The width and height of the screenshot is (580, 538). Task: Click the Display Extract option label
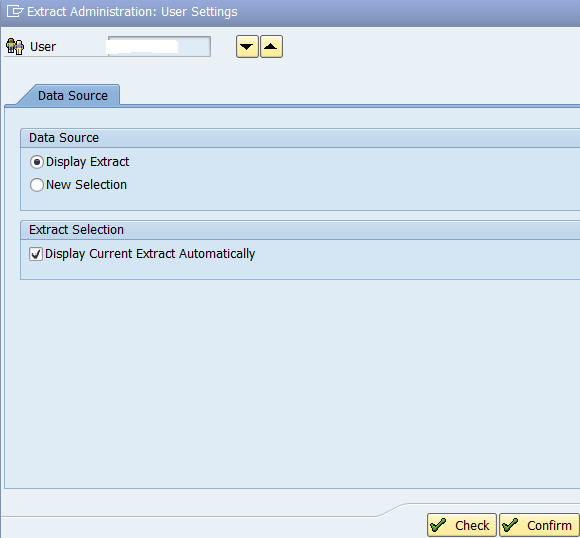87,162
